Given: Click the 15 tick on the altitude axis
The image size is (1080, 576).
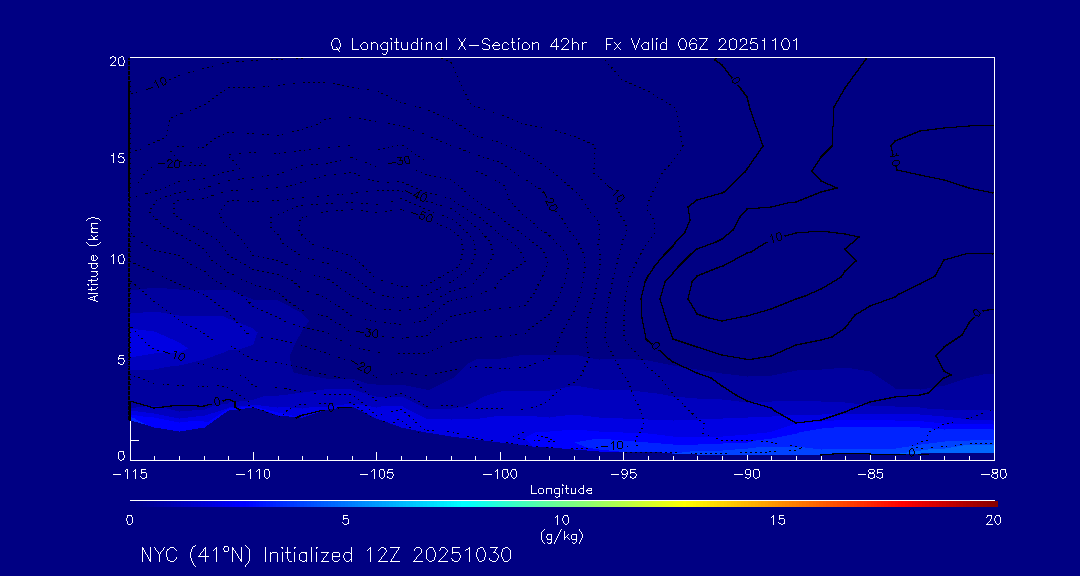Looking at the screenshot, I should pos(117,159).
